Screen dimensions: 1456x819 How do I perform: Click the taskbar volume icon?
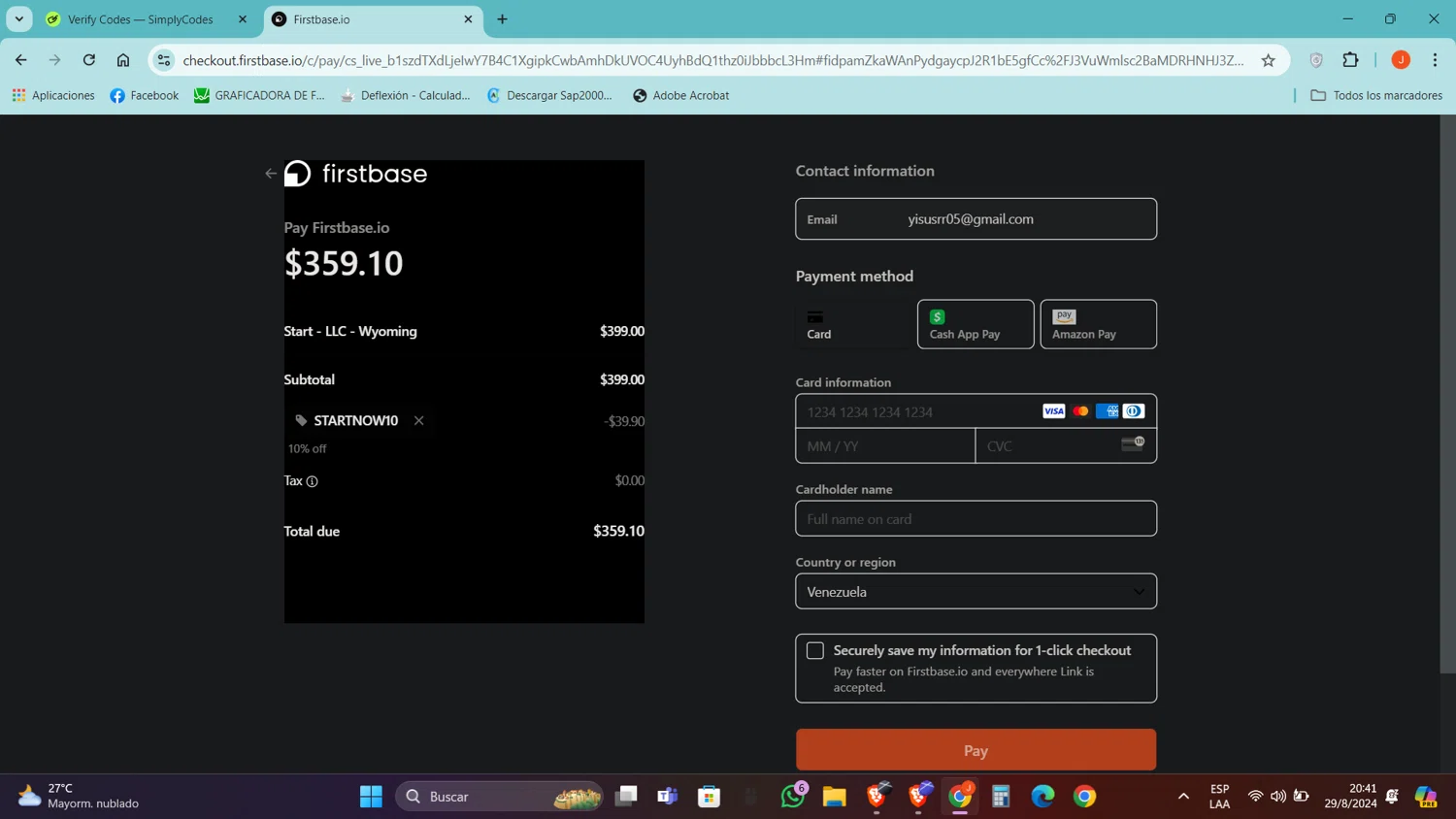(1278, 797)
